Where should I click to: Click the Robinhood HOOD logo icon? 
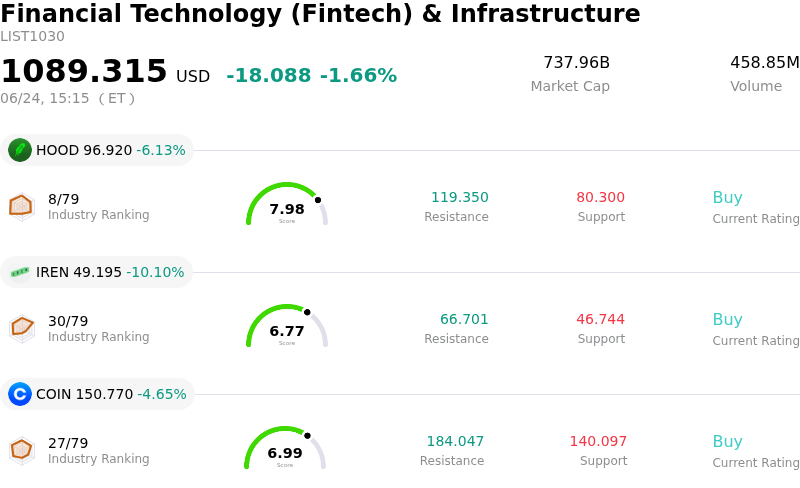click(x=20, y=150)
